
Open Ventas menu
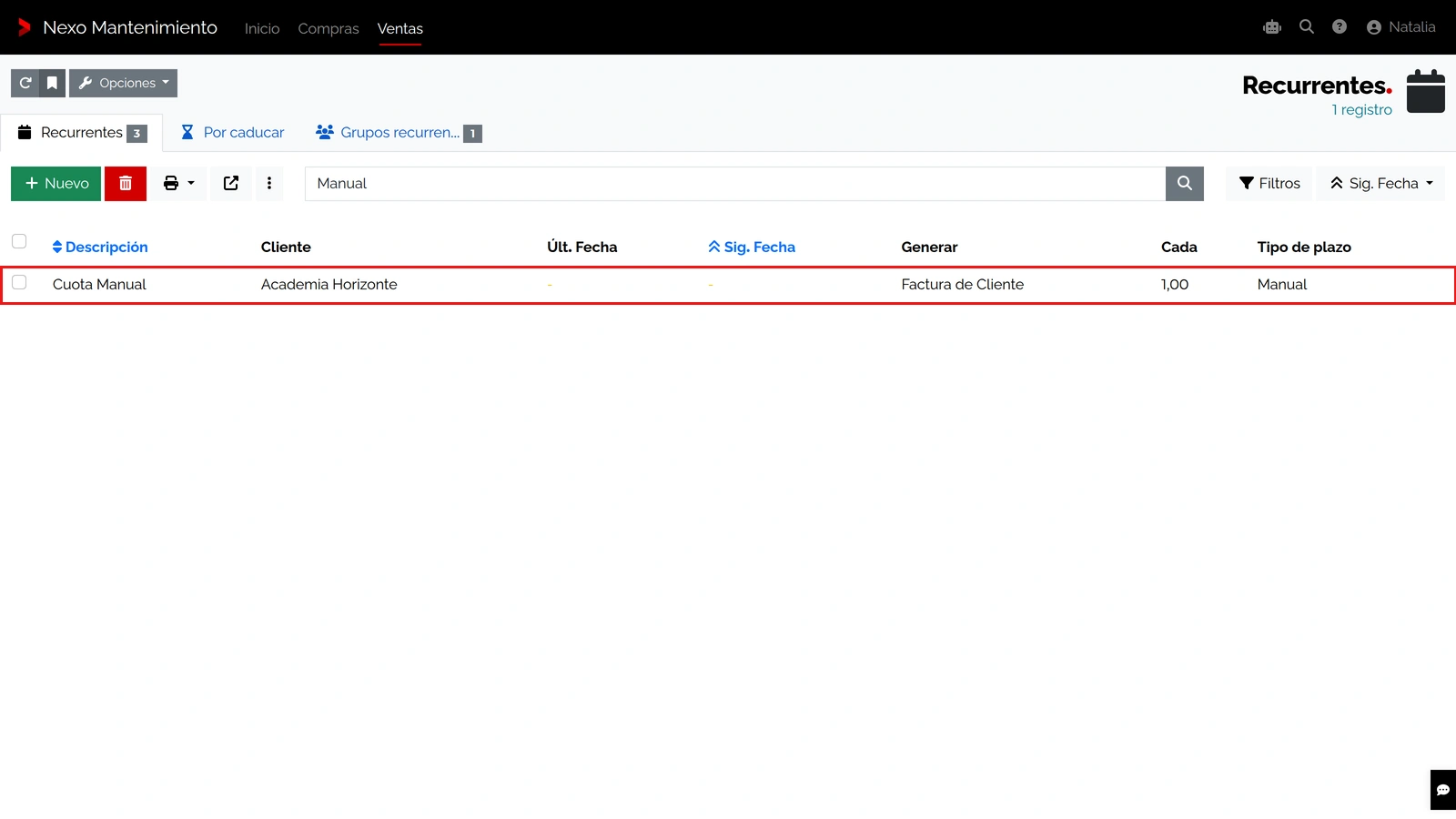(x=400, y=28)
